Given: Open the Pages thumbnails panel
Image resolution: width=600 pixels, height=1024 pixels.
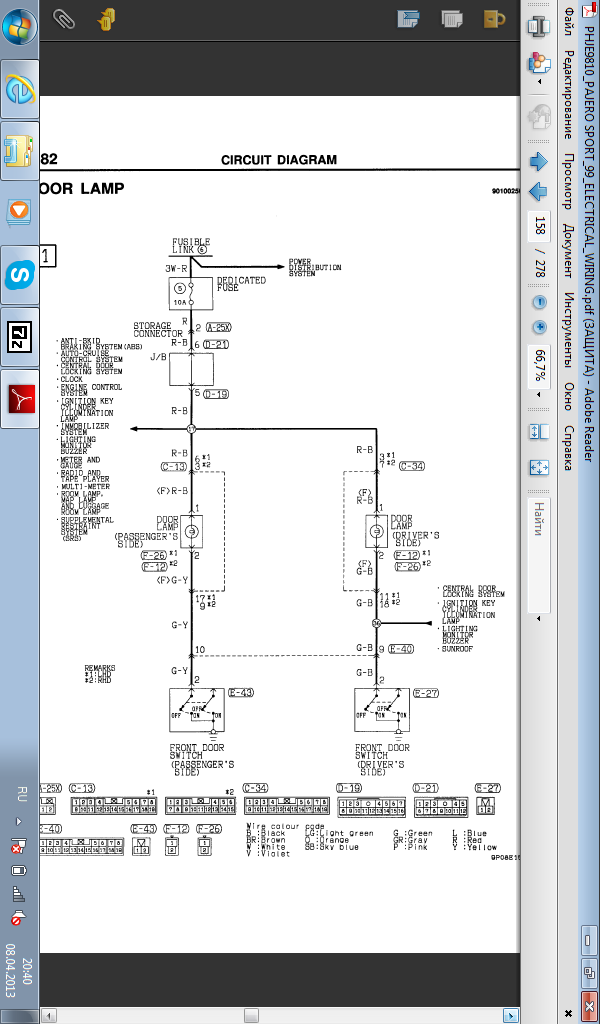Looking at the screenshot, I should pos(451,18).
